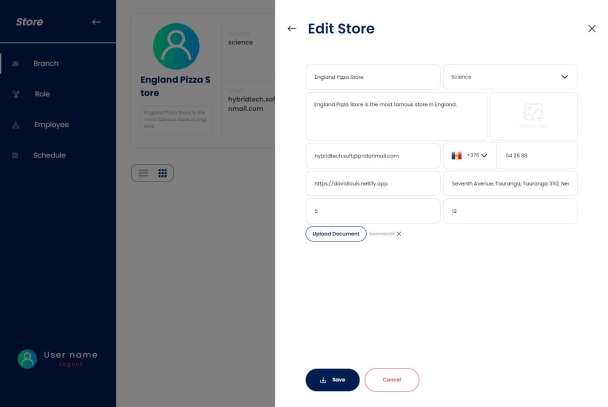Click the Cancel button
The height and width of the screenshot is (407, 608).
[392, 380]
